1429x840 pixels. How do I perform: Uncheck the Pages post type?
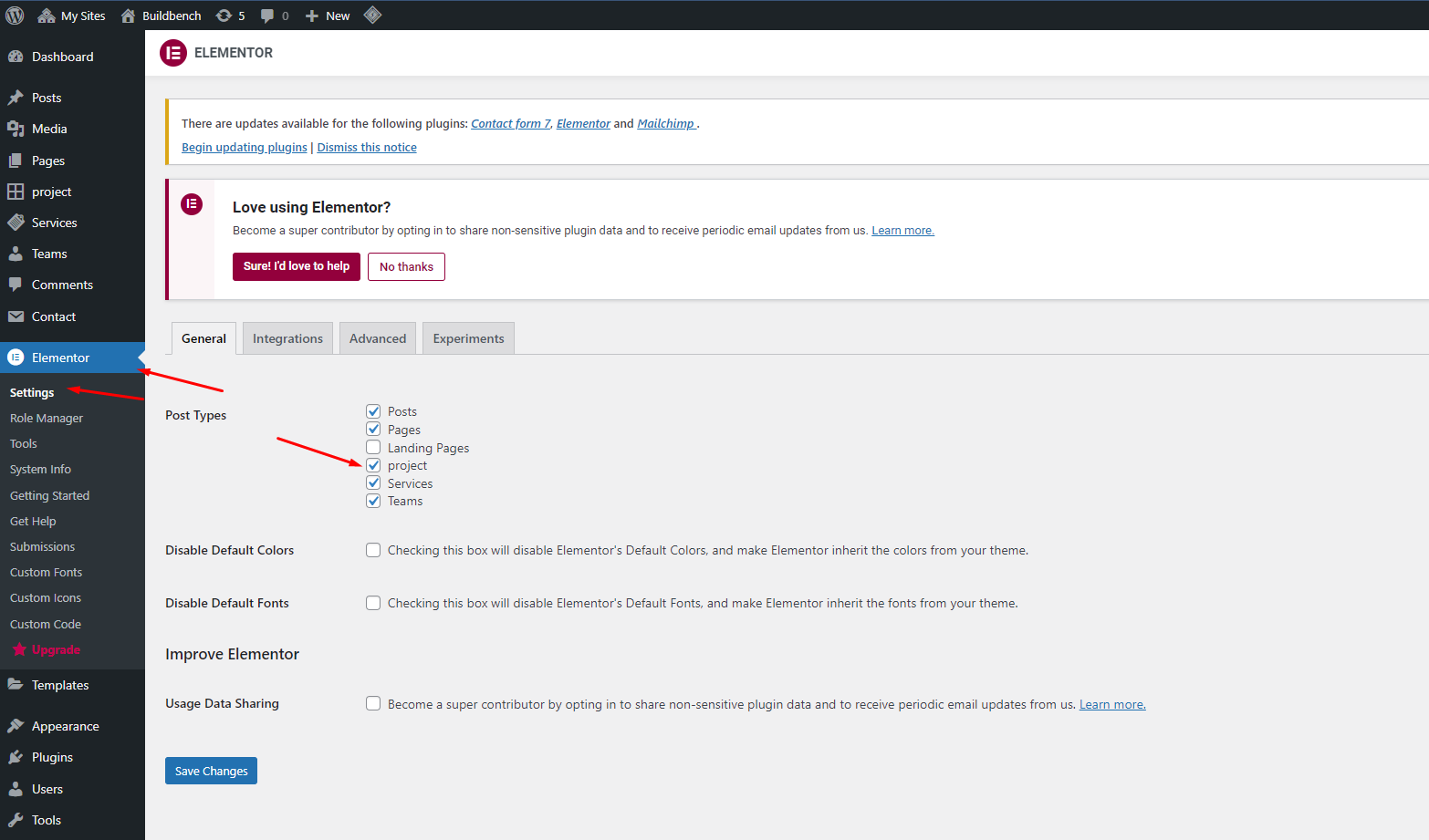pyautogui.click(x=373, y=429)
